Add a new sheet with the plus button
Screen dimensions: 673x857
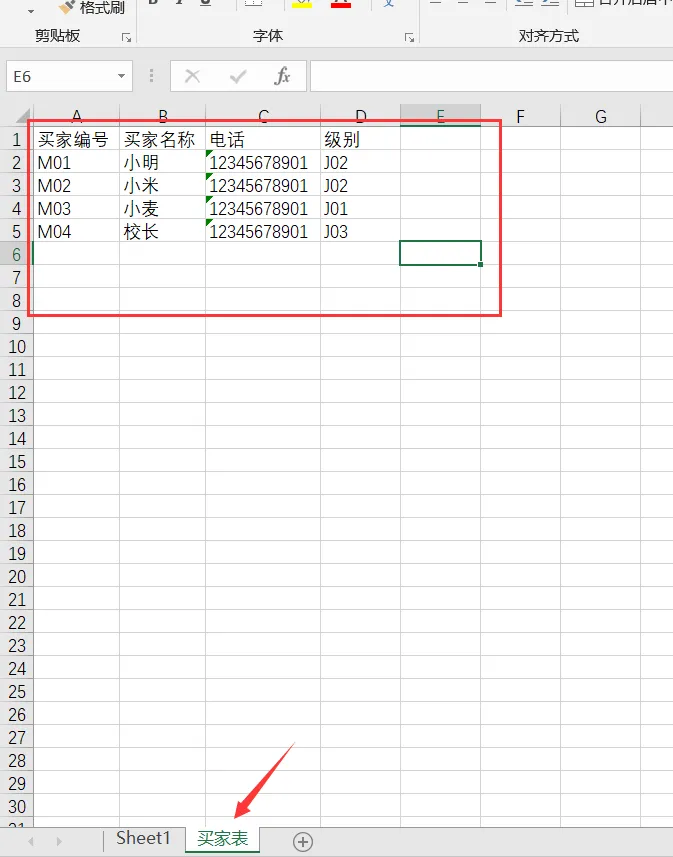[x=303, y=841]
